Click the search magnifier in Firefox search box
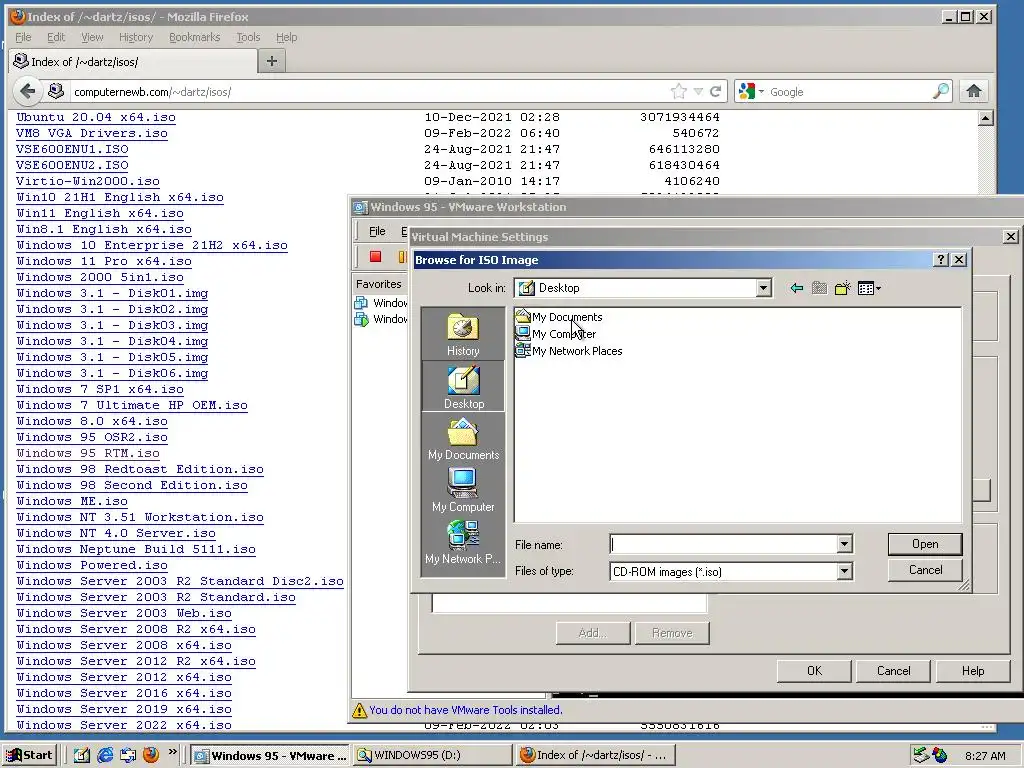 coord(940,91)
